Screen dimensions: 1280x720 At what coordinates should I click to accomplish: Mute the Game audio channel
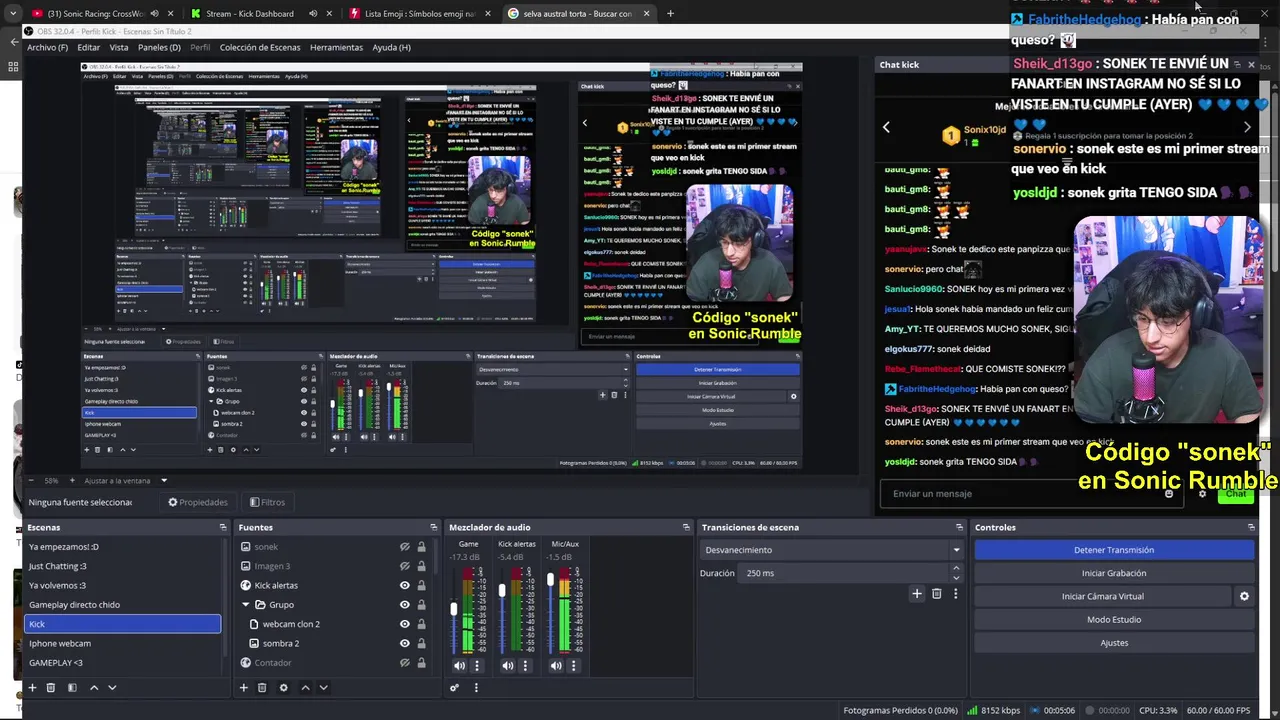tap(459, 666)
